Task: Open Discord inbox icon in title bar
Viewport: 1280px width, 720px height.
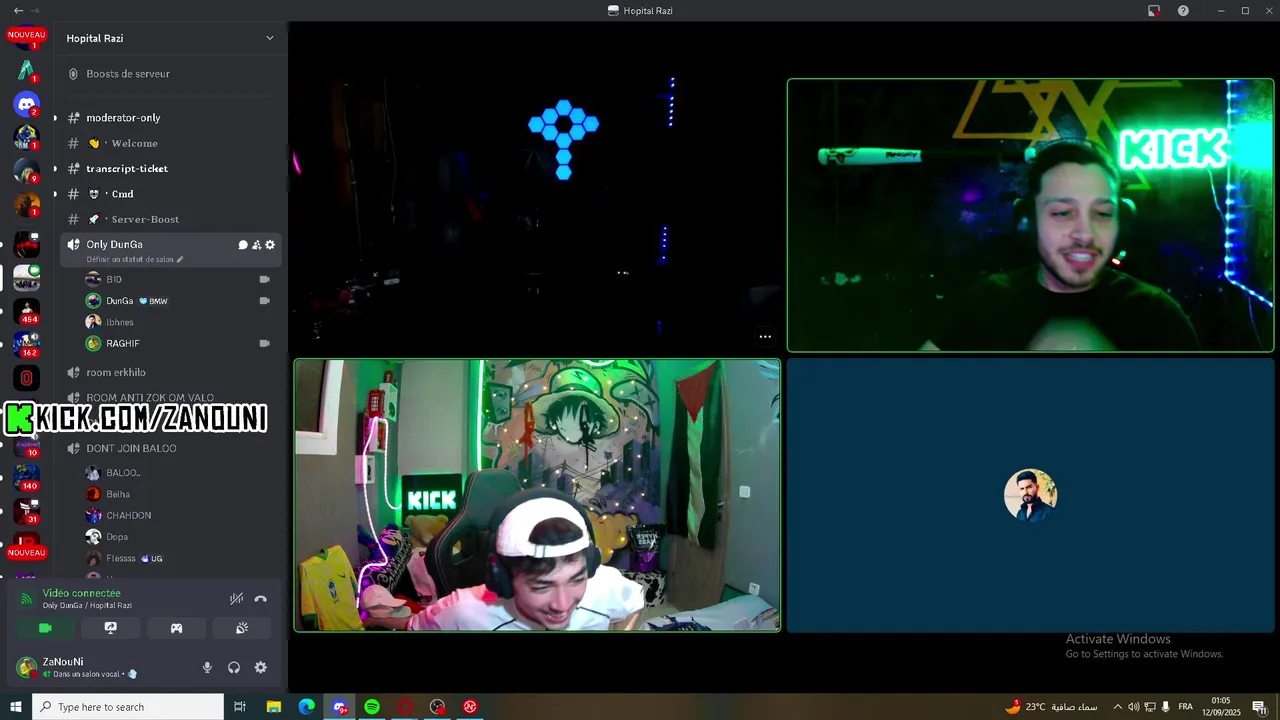Action: click(x=1154, y=10)
